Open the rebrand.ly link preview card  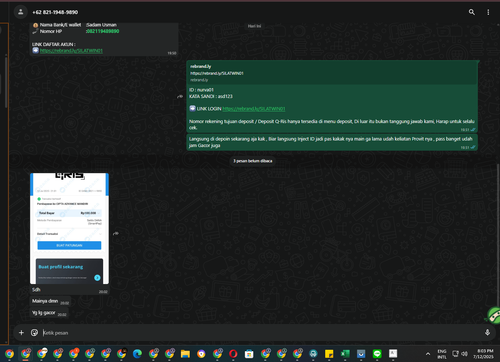333,73
